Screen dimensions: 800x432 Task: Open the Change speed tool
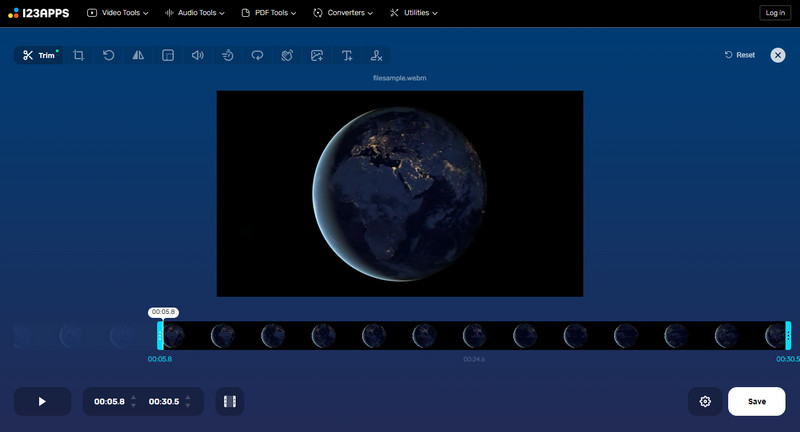(228, 55)
